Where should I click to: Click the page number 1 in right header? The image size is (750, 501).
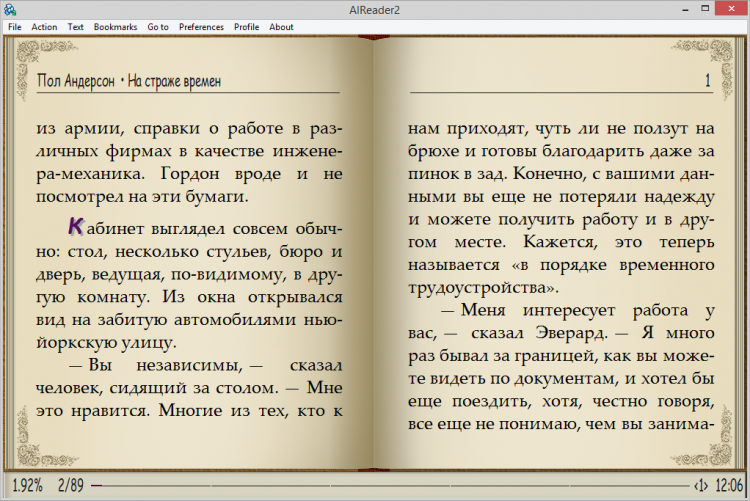[x=707, y=80]
